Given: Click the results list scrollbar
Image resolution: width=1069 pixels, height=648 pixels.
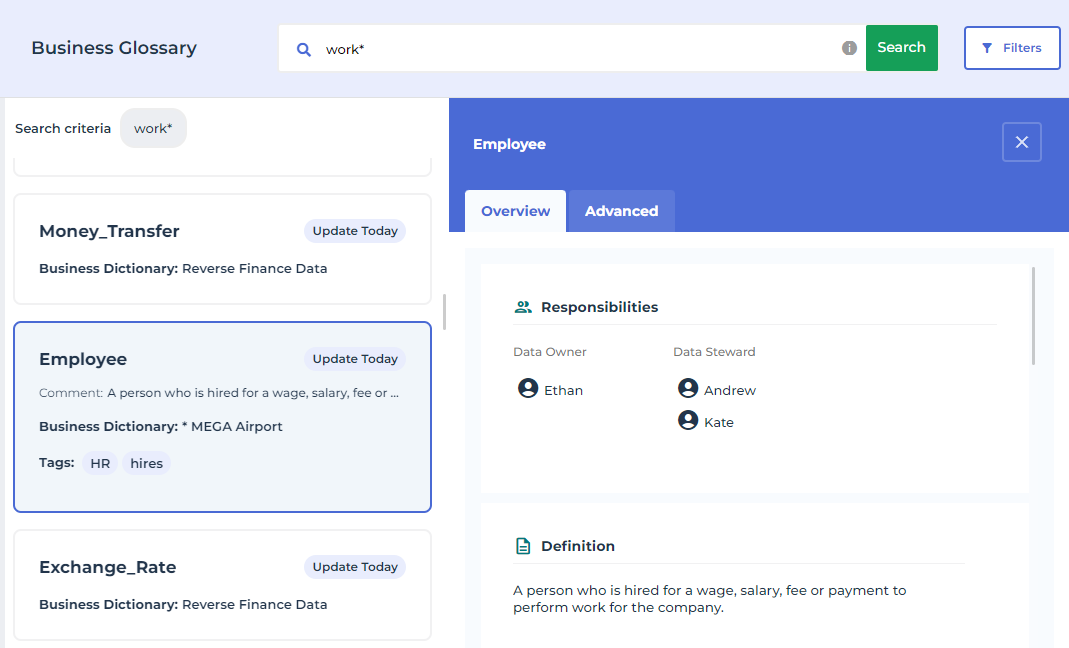Looking at the screenshot, I should pos(444,312).
